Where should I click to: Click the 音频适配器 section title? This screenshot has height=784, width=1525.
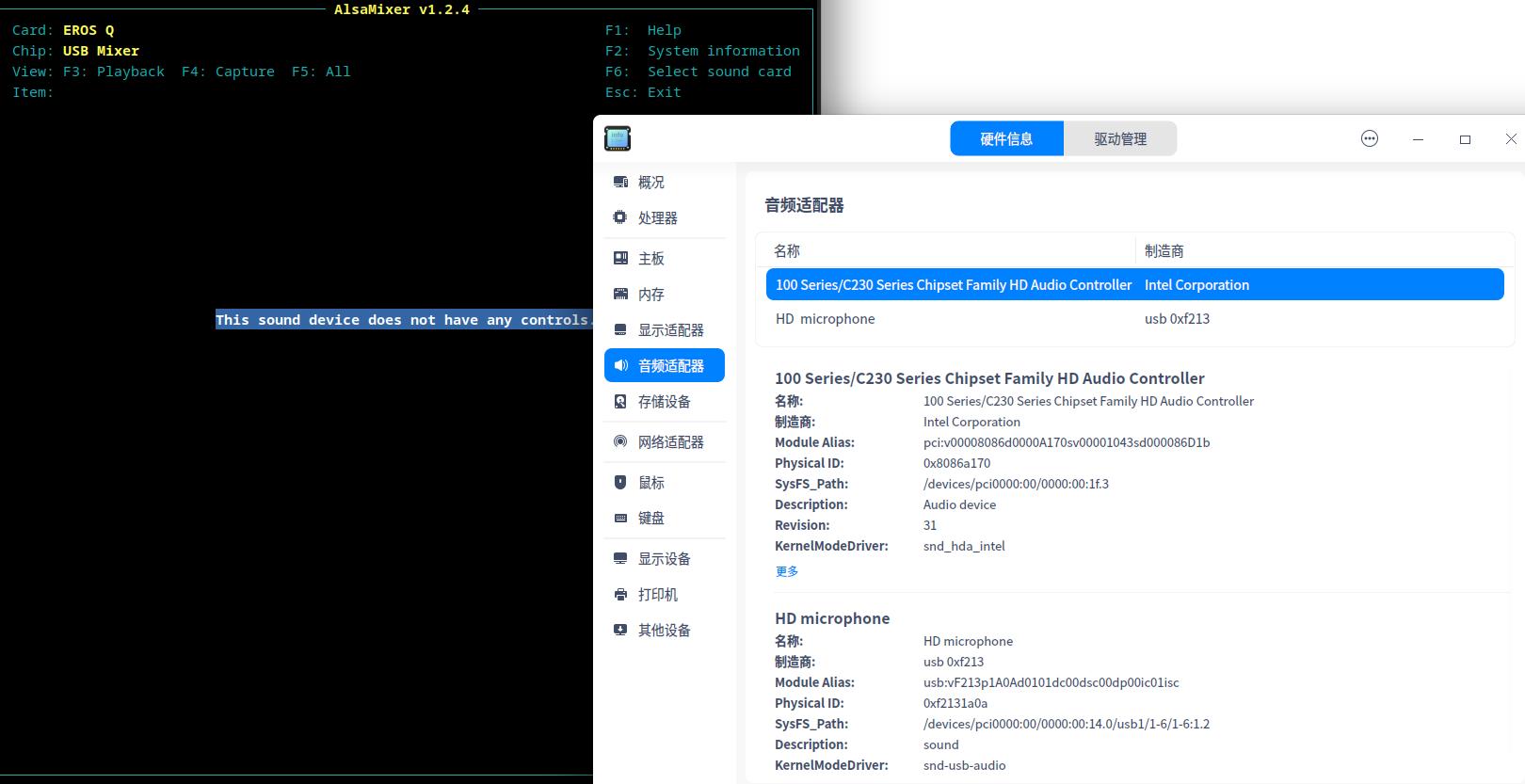[804, 205]
